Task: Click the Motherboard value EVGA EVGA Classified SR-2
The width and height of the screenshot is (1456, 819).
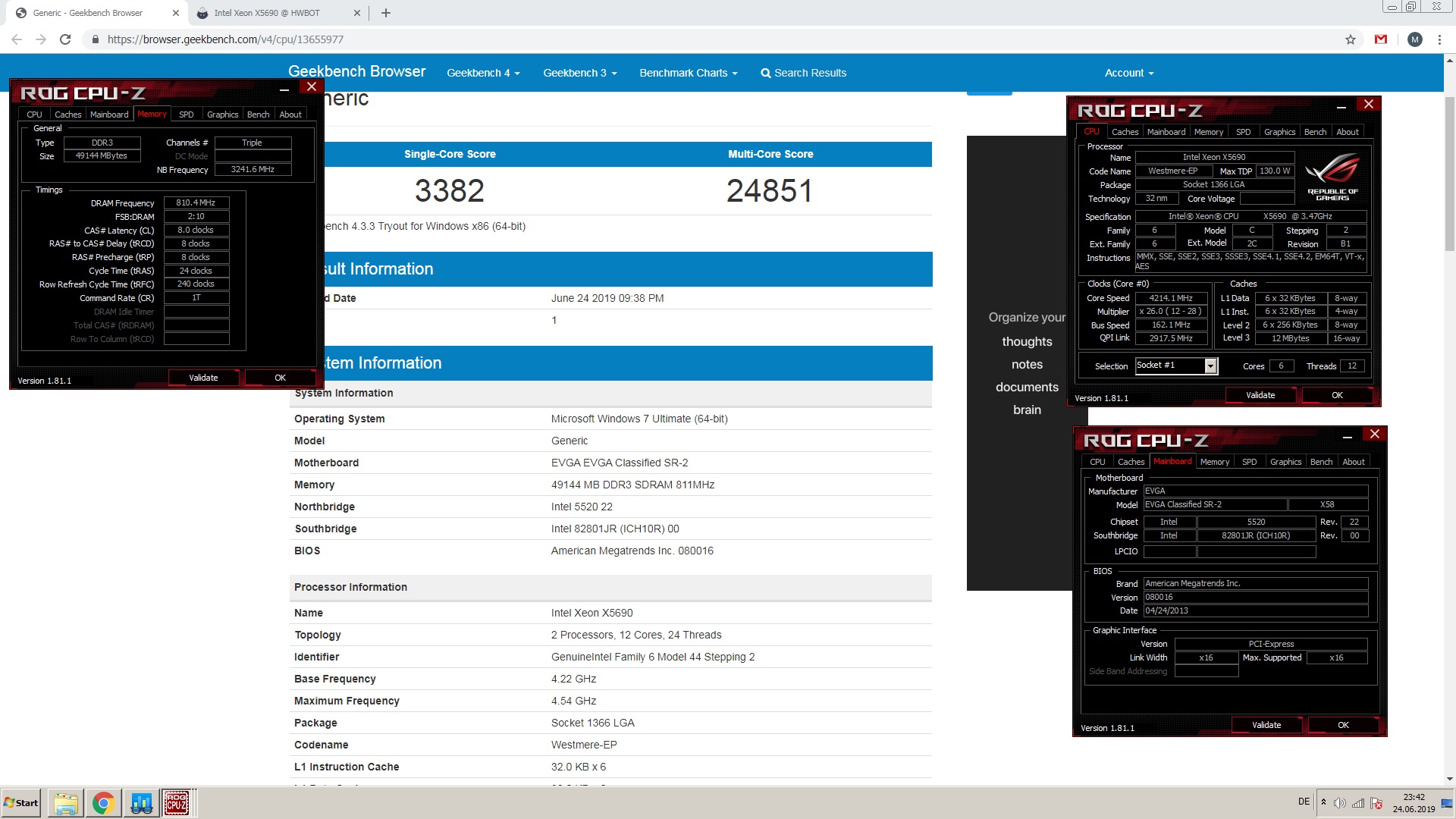Action: point(620,463)
